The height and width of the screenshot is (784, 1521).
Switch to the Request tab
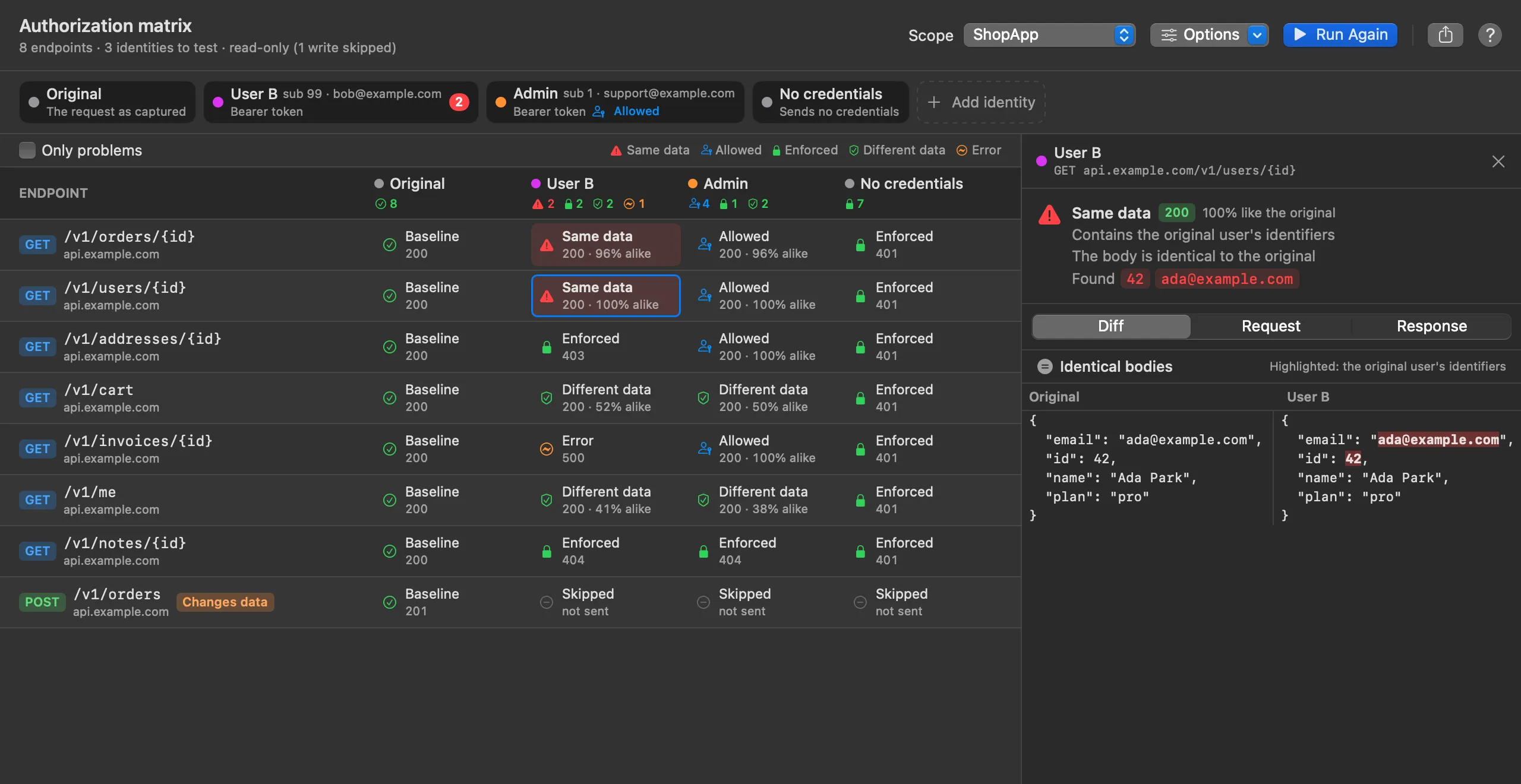click(x=1271, y=326)
